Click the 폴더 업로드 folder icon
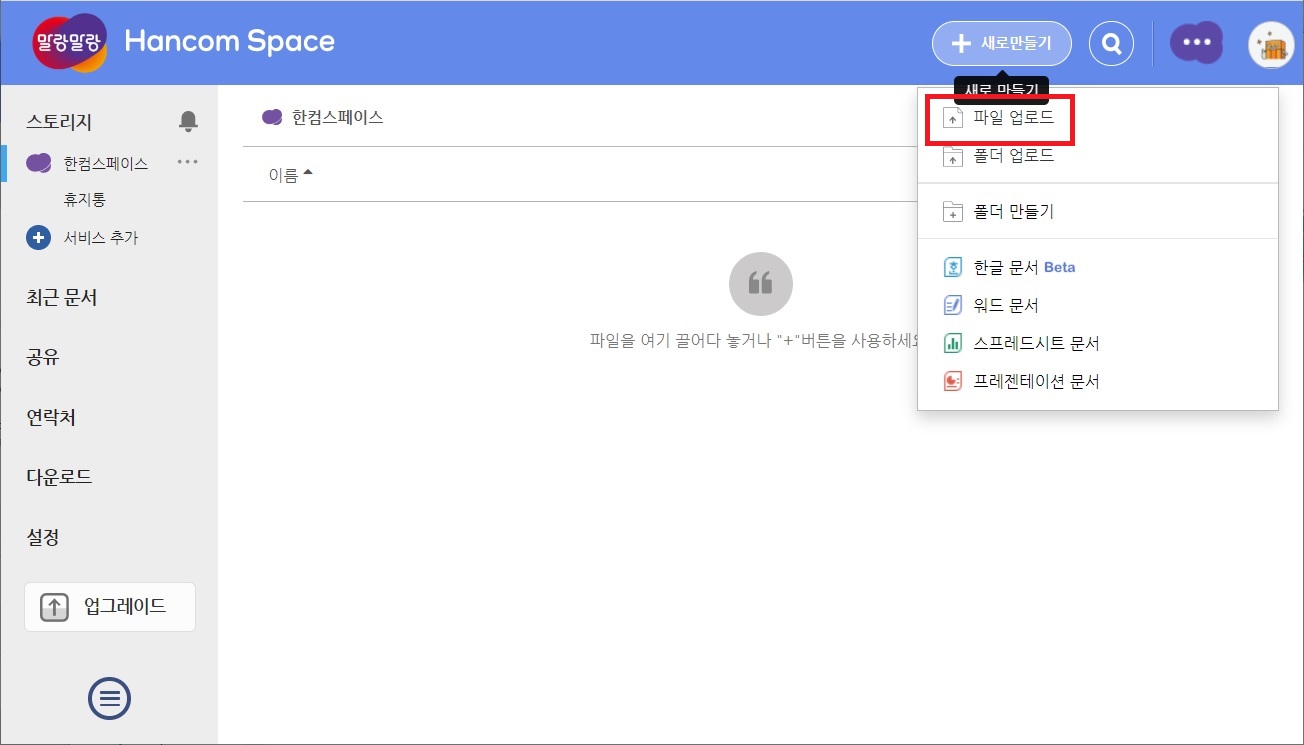The height and width of the screenshot is (745, 1304). pyautogui.click(x=953, y=156)
